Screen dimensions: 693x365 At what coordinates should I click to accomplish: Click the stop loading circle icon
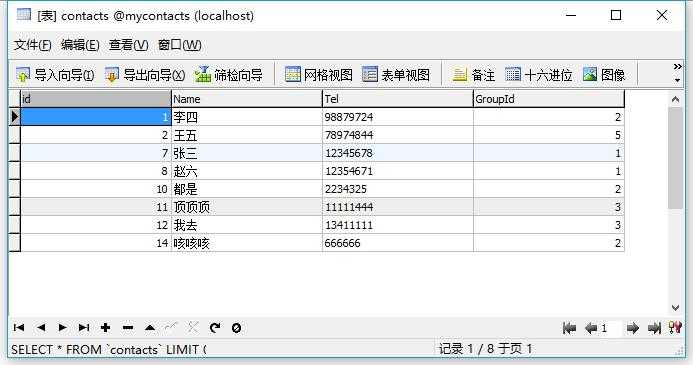(236, 328)
